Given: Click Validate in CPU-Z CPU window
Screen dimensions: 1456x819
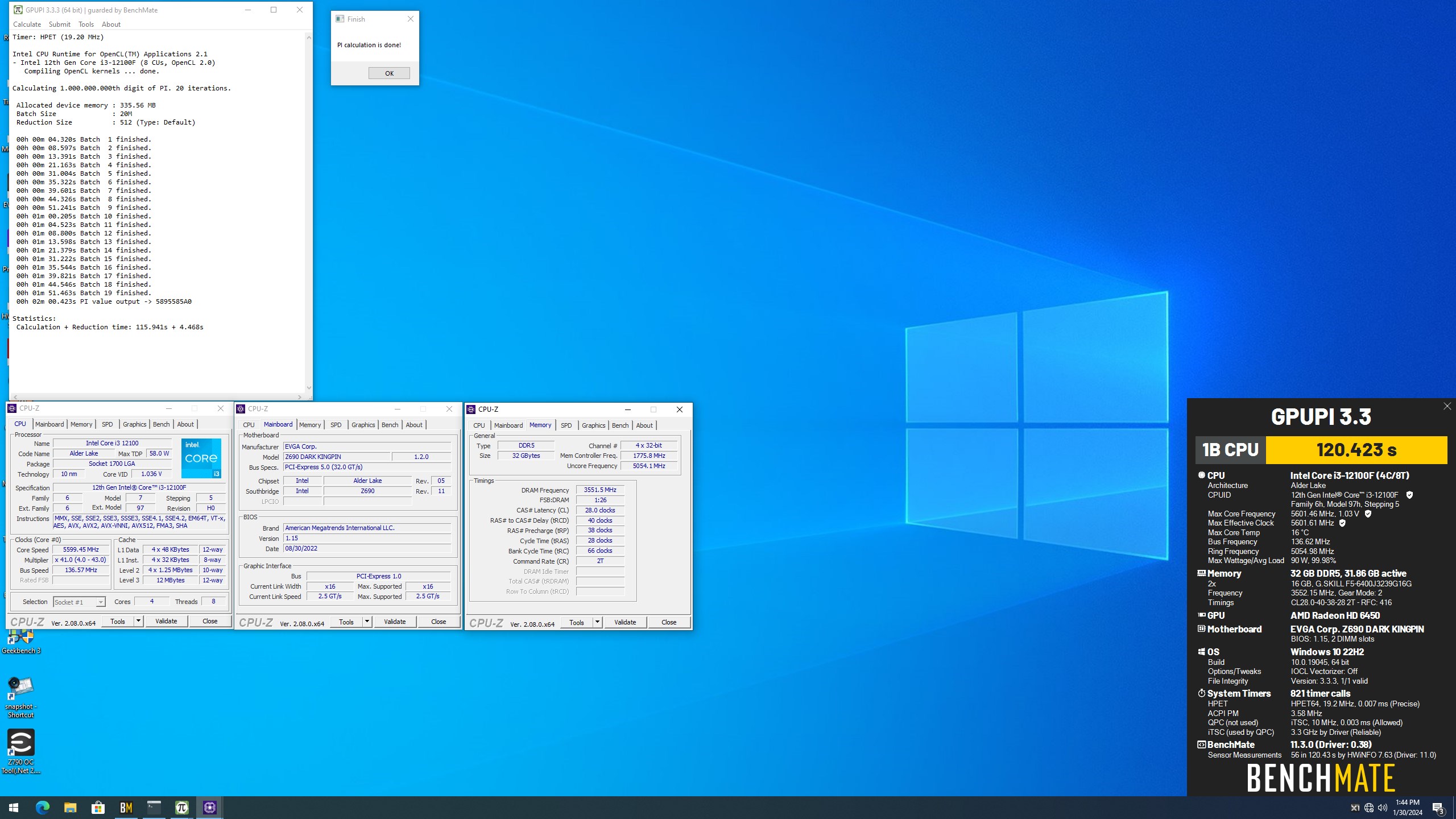Looking at the screenshot, I should [x=166, y=621].
